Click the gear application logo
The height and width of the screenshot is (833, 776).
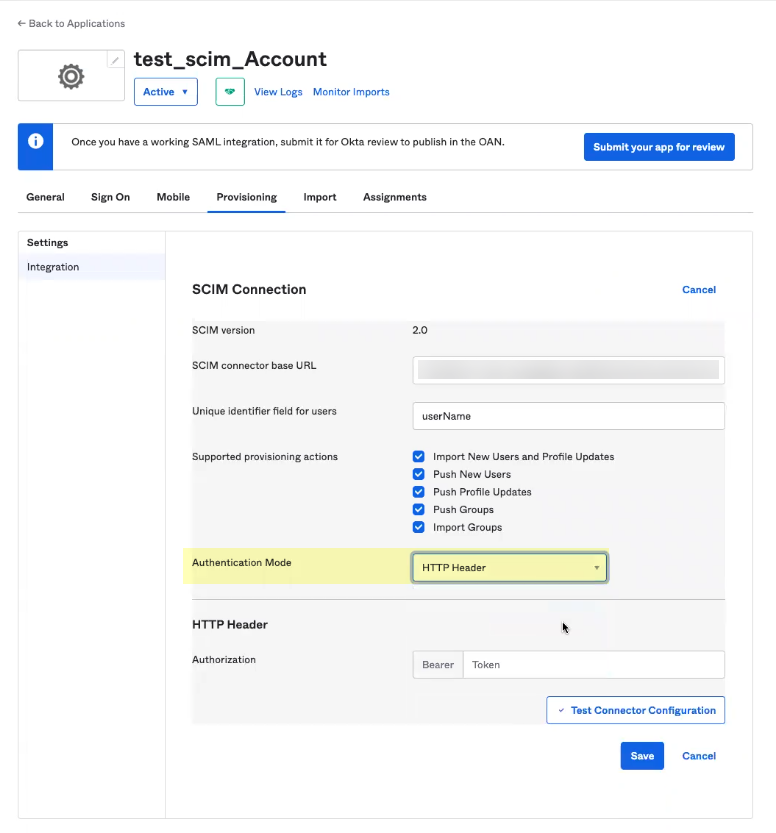[x=70, y=75]
